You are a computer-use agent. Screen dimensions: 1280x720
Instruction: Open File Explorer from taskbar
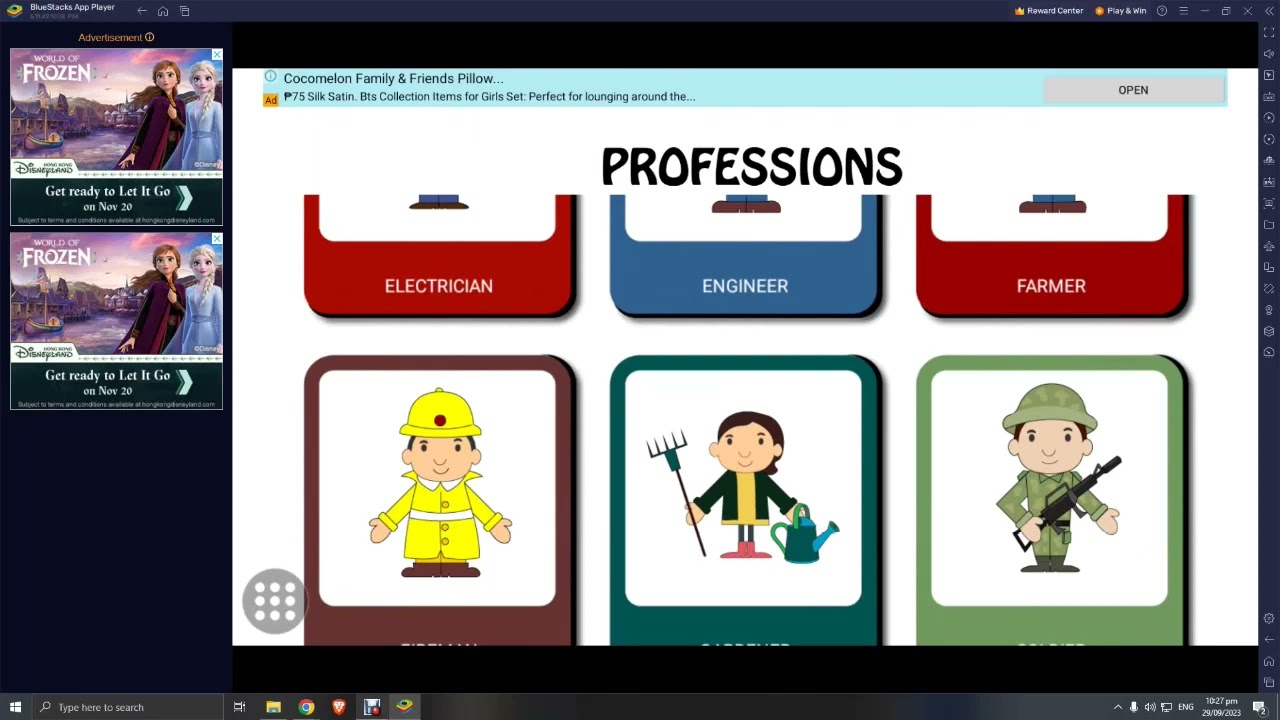tap(273, 707)
